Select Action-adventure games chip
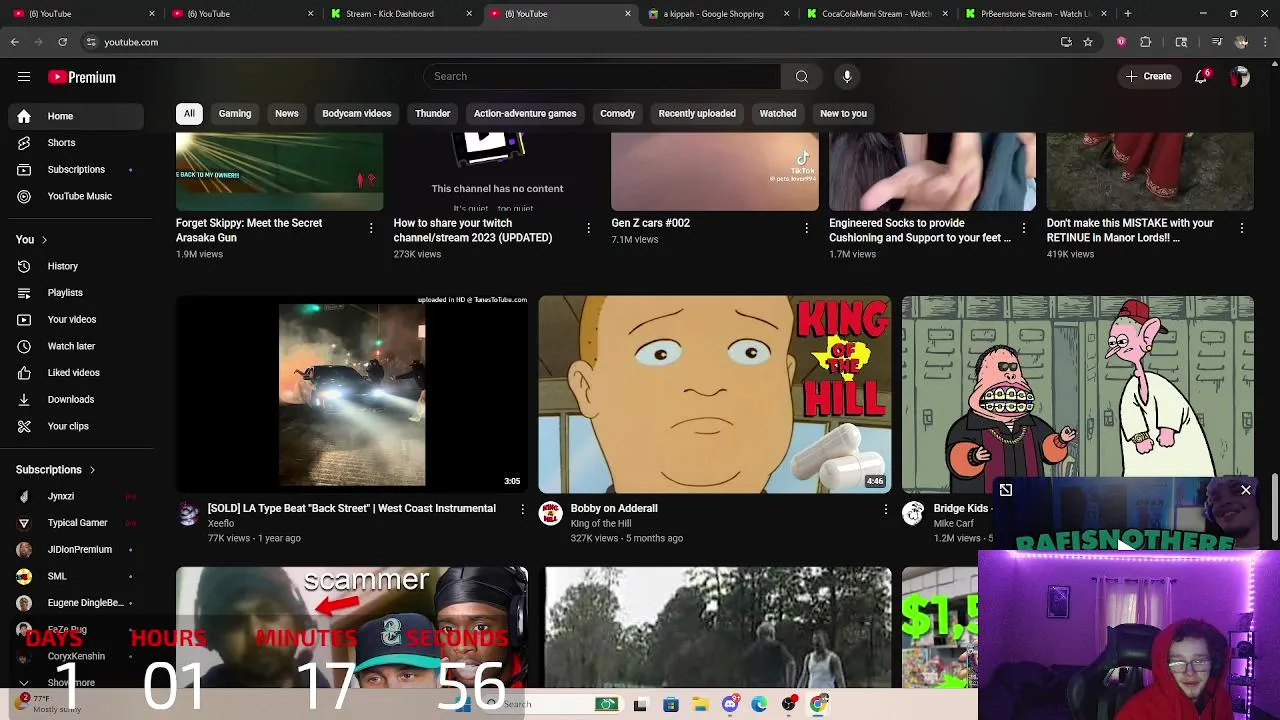The width and height of the screenshot is (1280, 720). (x=525, y=114)
